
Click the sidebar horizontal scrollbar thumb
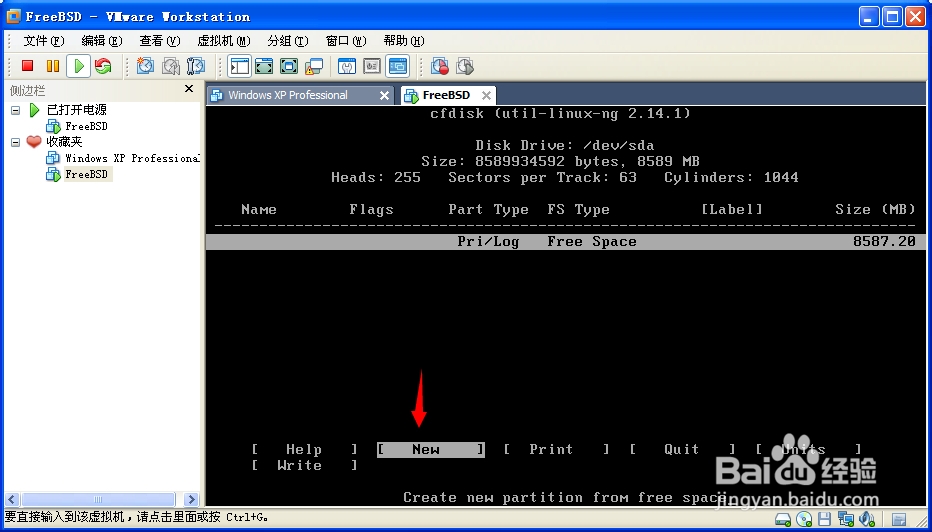point(98,499)
